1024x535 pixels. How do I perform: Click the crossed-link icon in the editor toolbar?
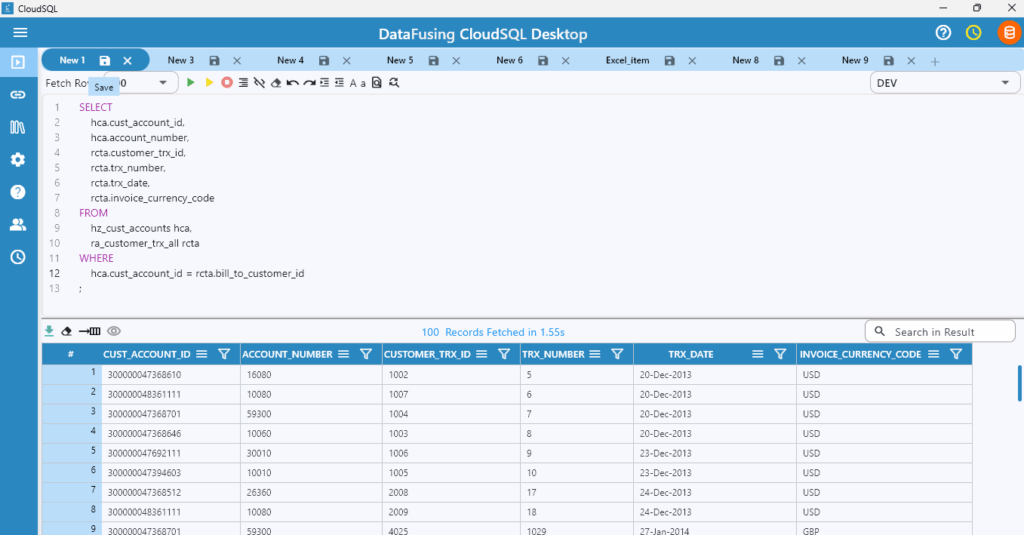(259, 82)
